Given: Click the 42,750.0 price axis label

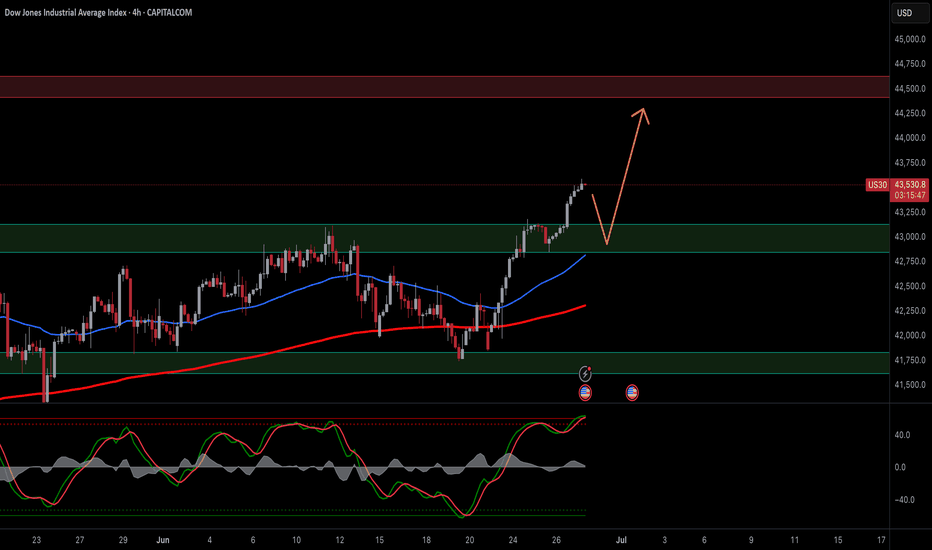Looking at the screenshot, I should click(910, 261).
